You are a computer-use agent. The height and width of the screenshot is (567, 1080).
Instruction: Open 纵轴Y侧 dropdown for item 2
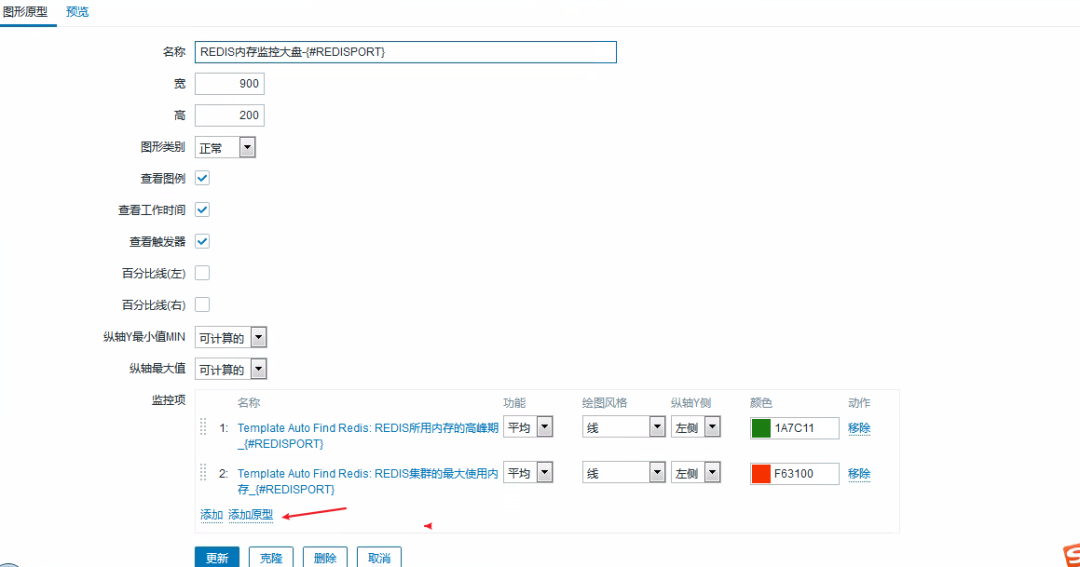pos(696,473)
